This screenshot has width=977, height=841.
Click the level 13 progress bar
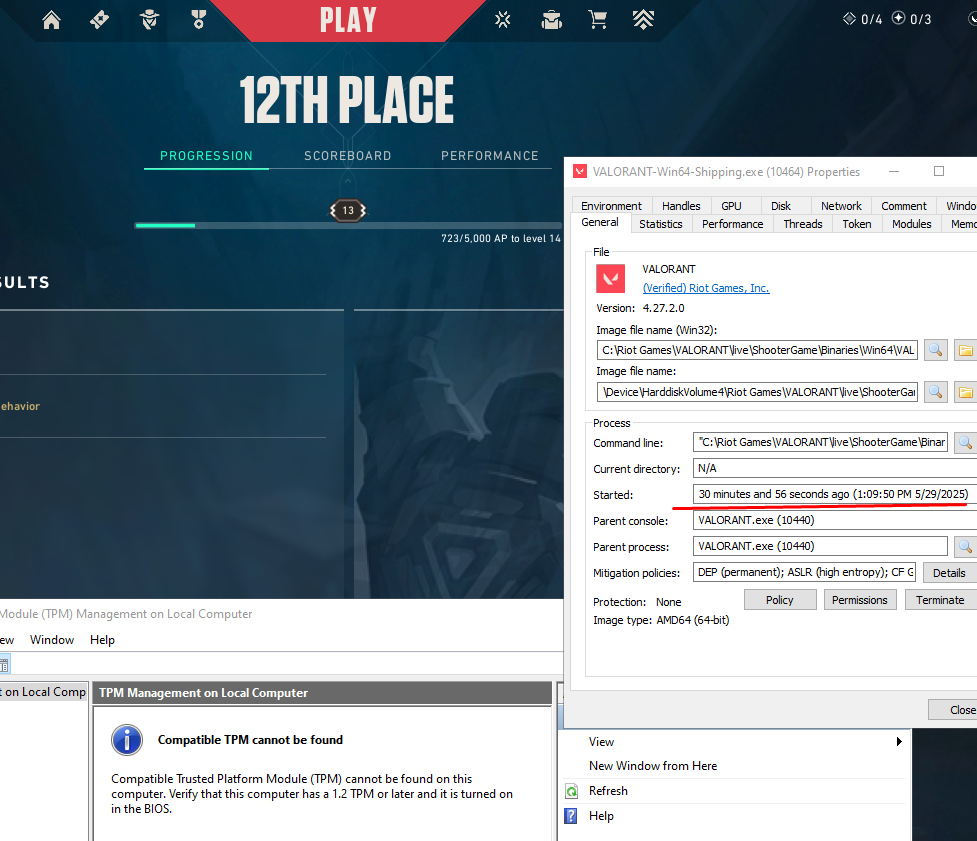pos(347,225)
